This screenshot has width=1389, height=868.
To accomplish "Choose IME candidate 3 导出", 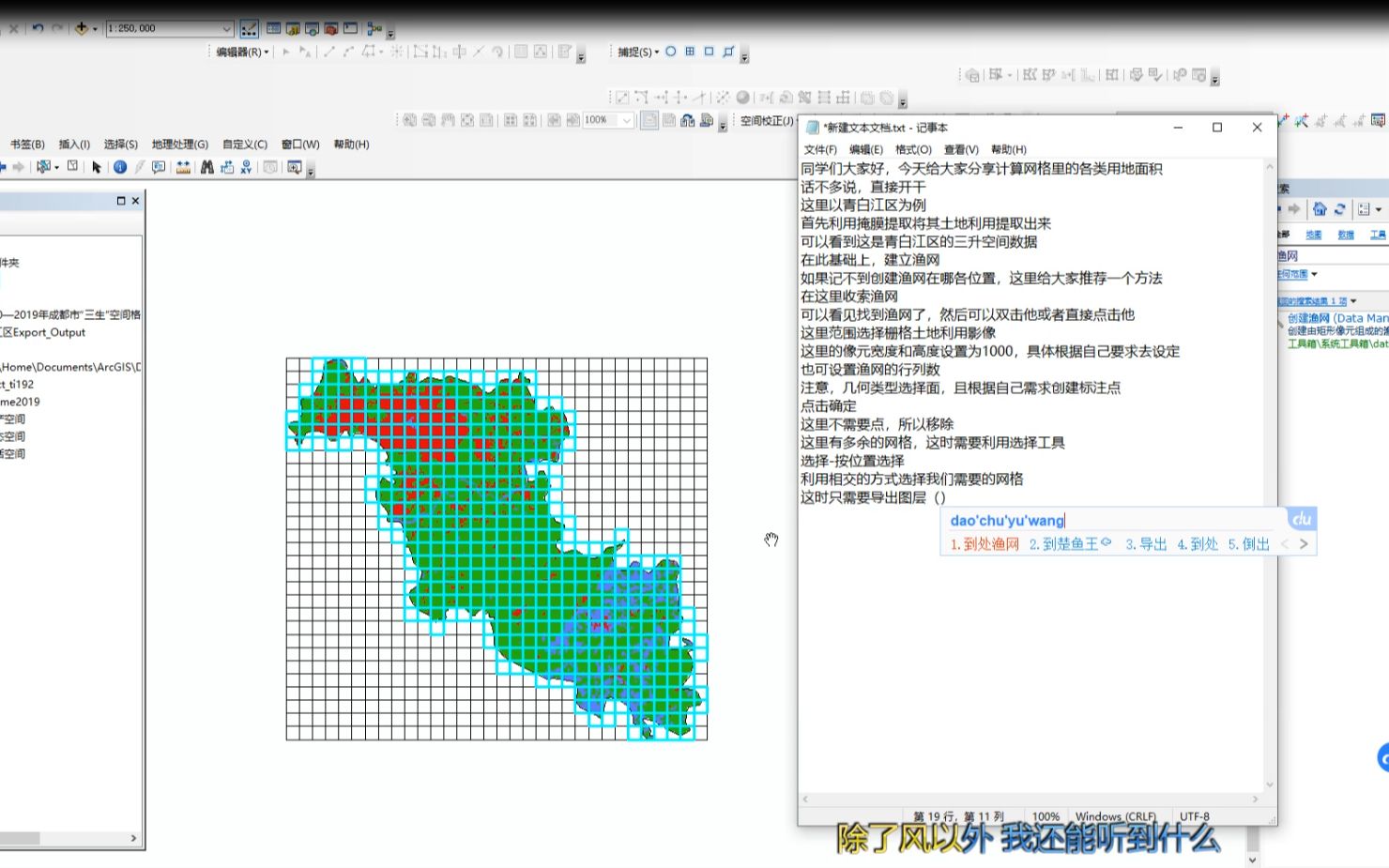I will tap(1146, 544).
